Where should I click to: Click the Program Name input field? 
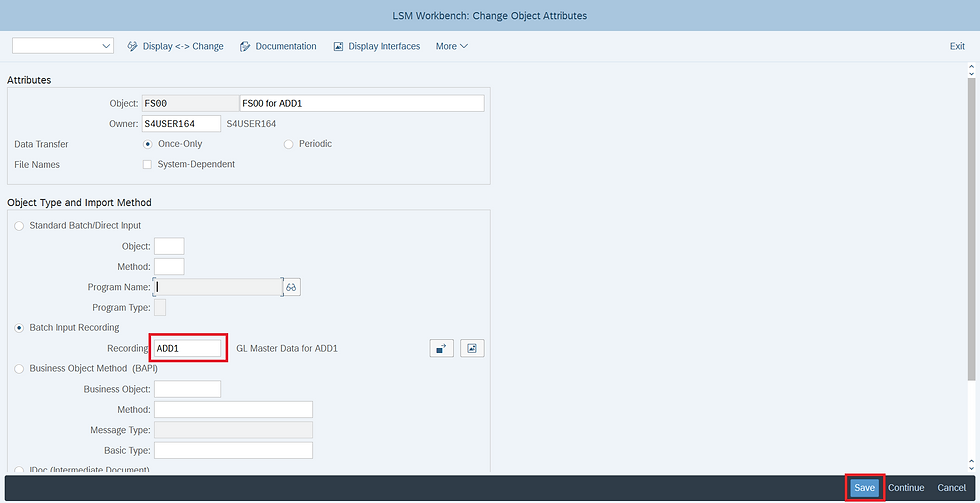point(218,287)
